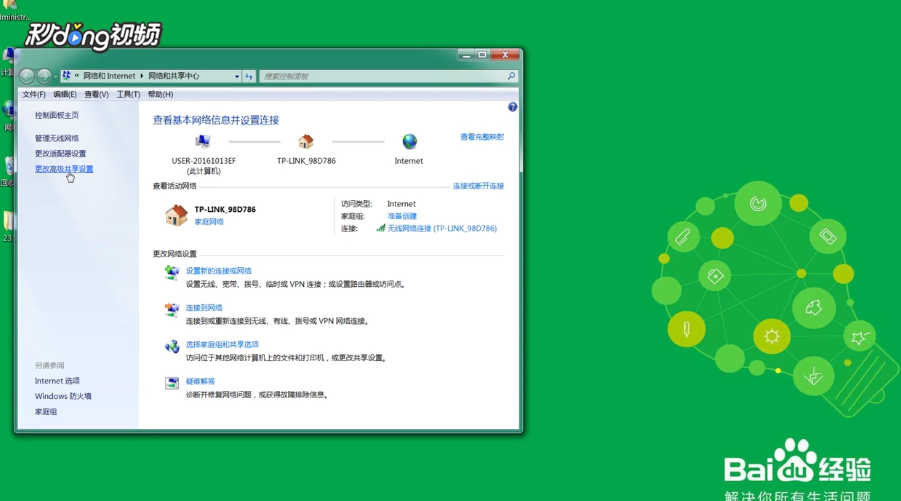Click the refresh button beside address bar
Viewport: 901px width, 501px height.
coord(249,76)
